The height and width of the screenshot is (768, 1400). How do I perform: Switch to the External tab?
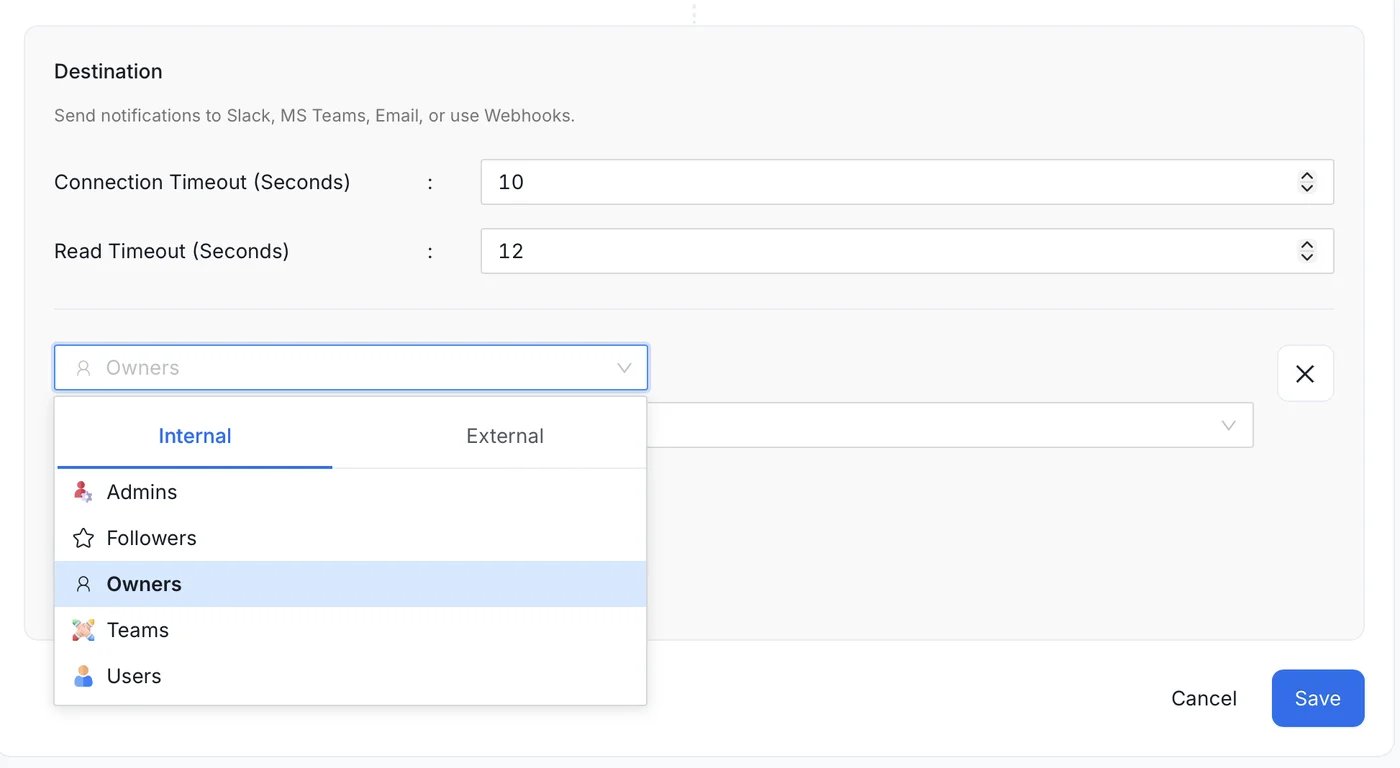(x=505, y=436)
